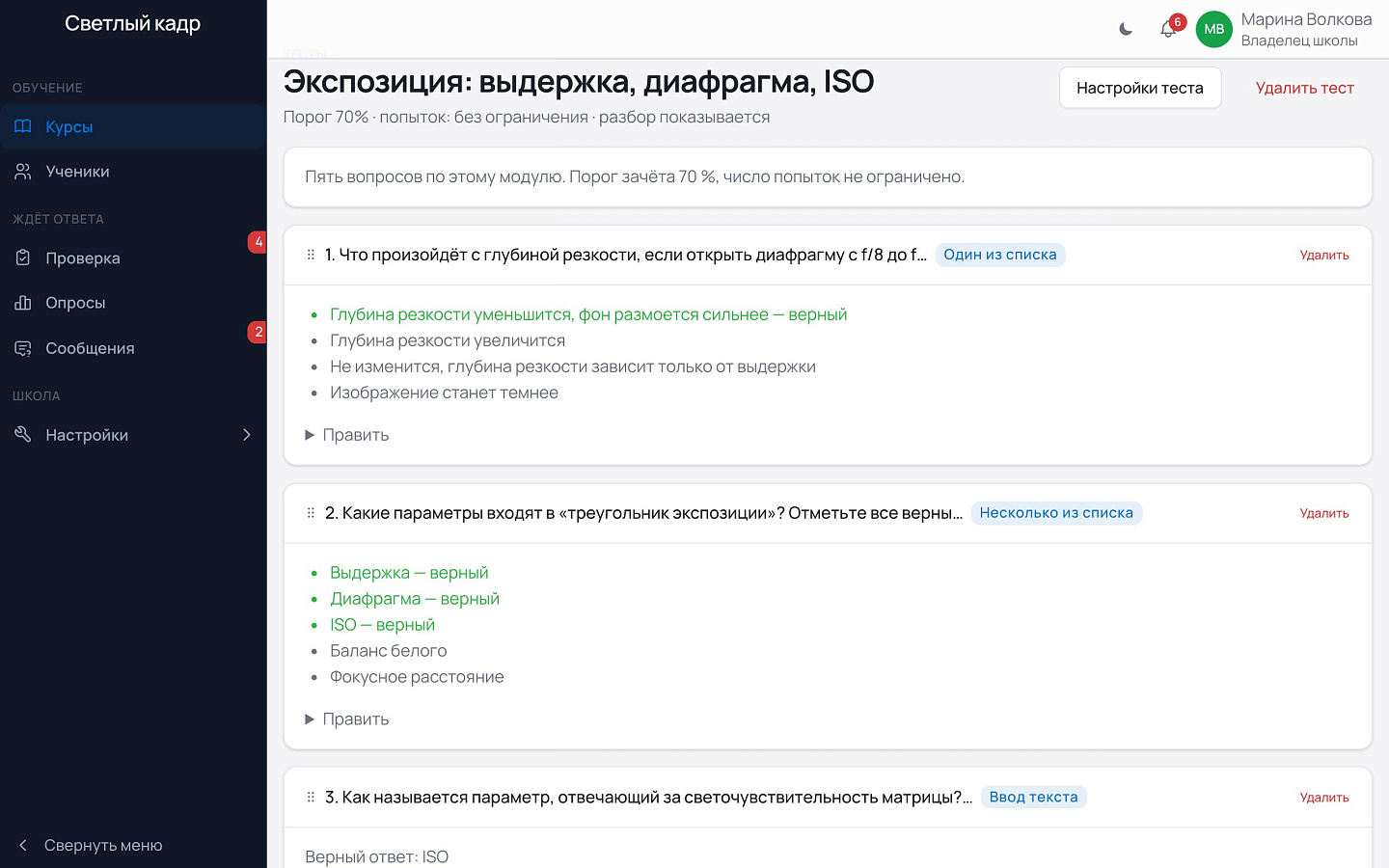Screen dimensions: 1389x868
Task: Click the Марина Волкова user name
Action: pos(1306,19)
